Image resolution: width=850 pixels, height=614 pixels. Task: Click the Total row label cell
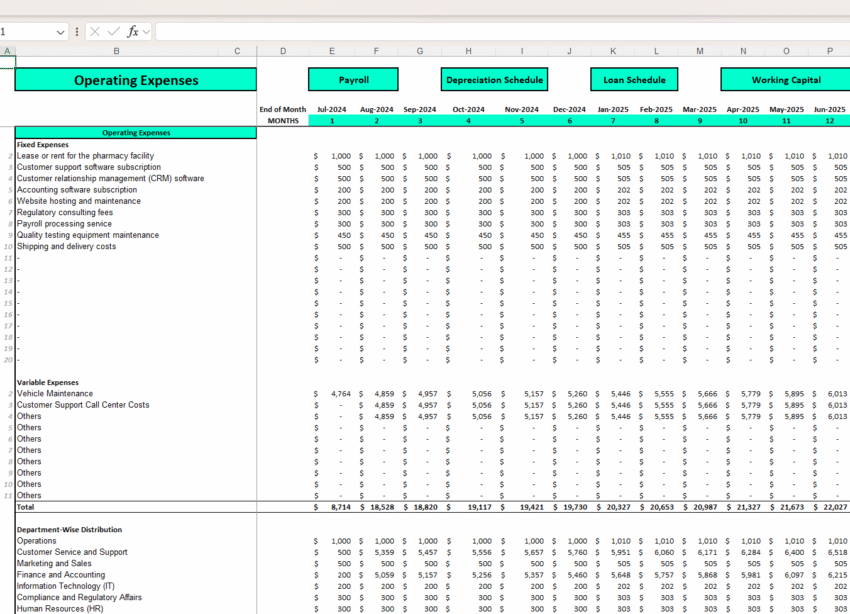click(28, 508)
